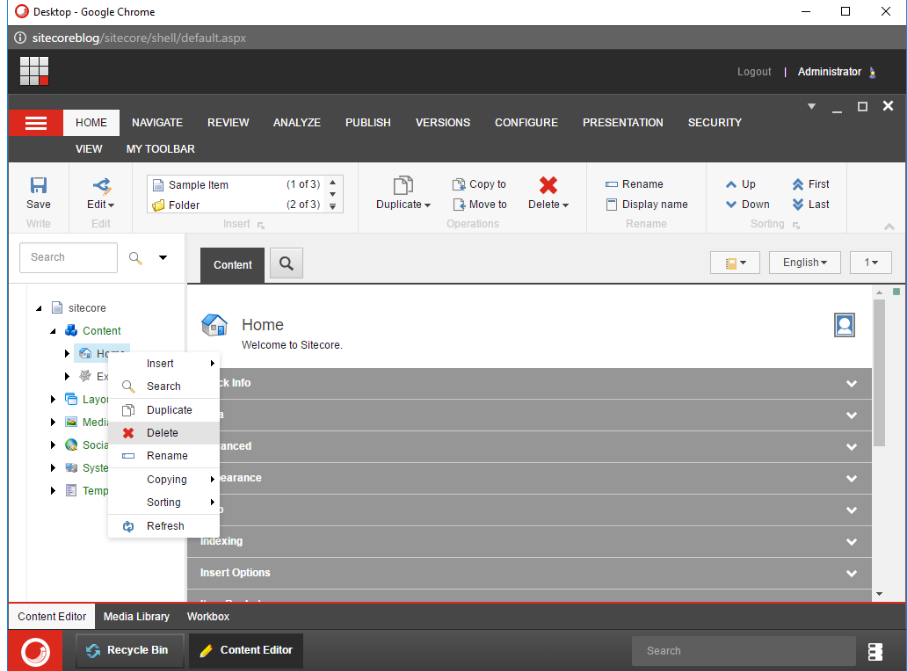Image resolution: width=907 pixels, height=671 pixels.
Task: Expand the Indexing section
Action: 529,541
